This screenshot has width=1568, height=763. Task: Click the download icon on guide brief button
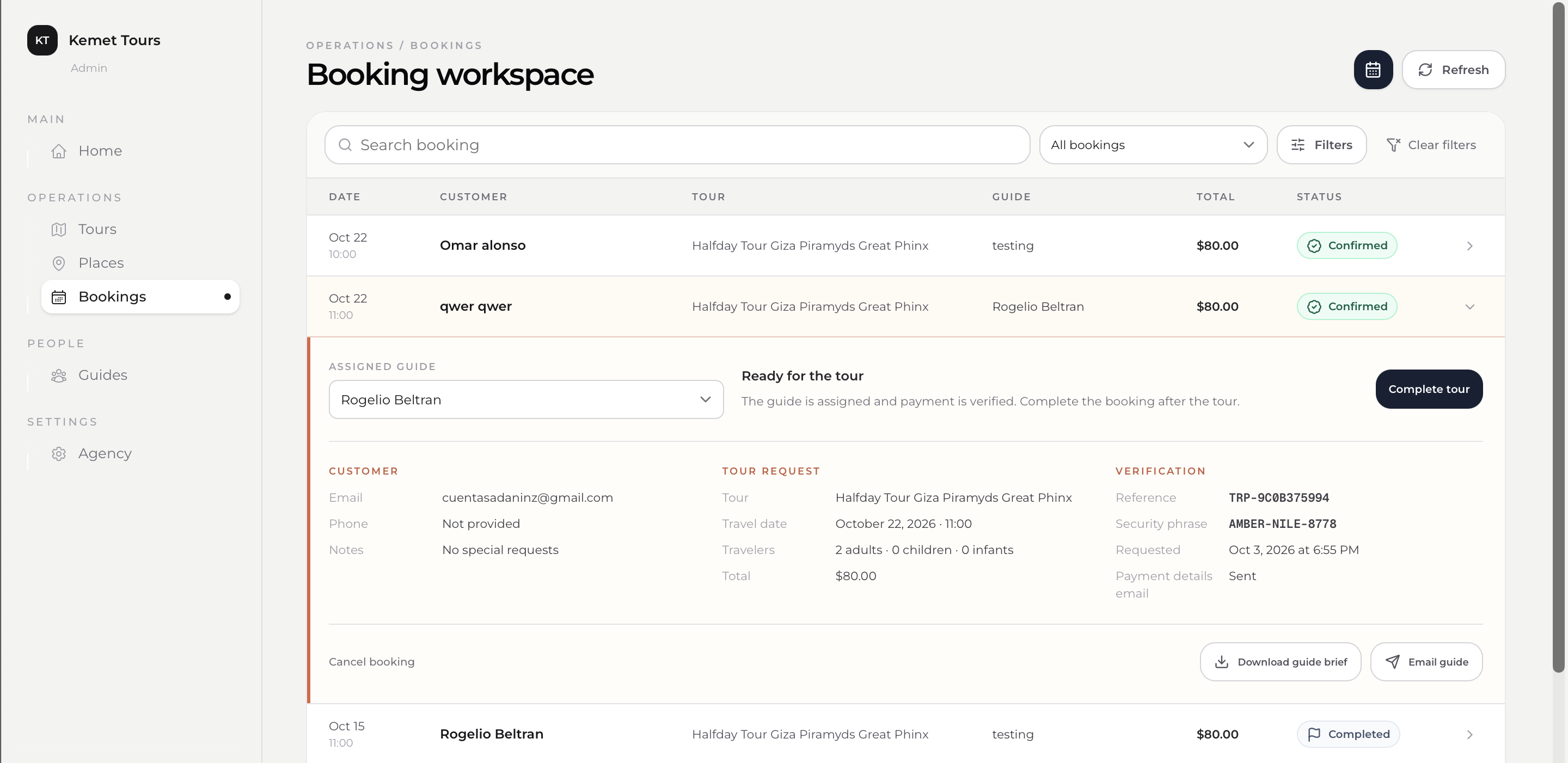click(x=1221, y=661)
